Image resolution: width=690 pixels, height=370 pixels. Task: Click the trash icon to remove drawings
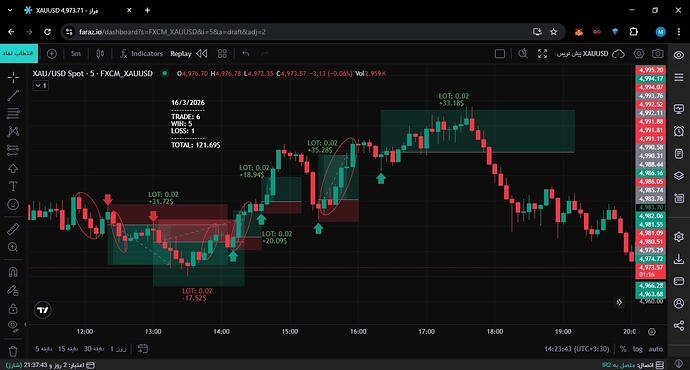tap(13, 351)
